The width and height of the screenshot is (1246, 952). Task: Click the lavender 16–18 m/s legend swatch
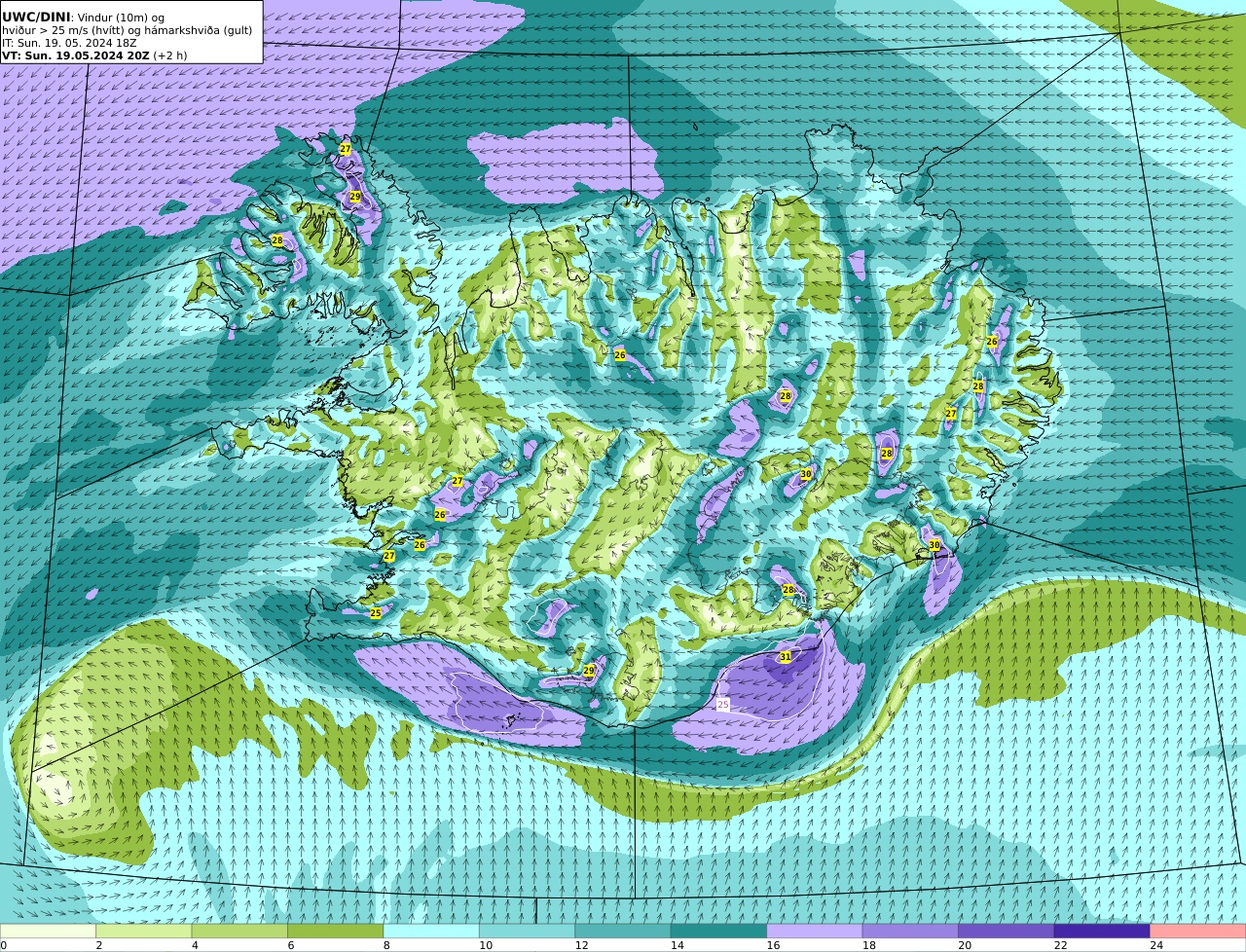click(x=815, y=932)
